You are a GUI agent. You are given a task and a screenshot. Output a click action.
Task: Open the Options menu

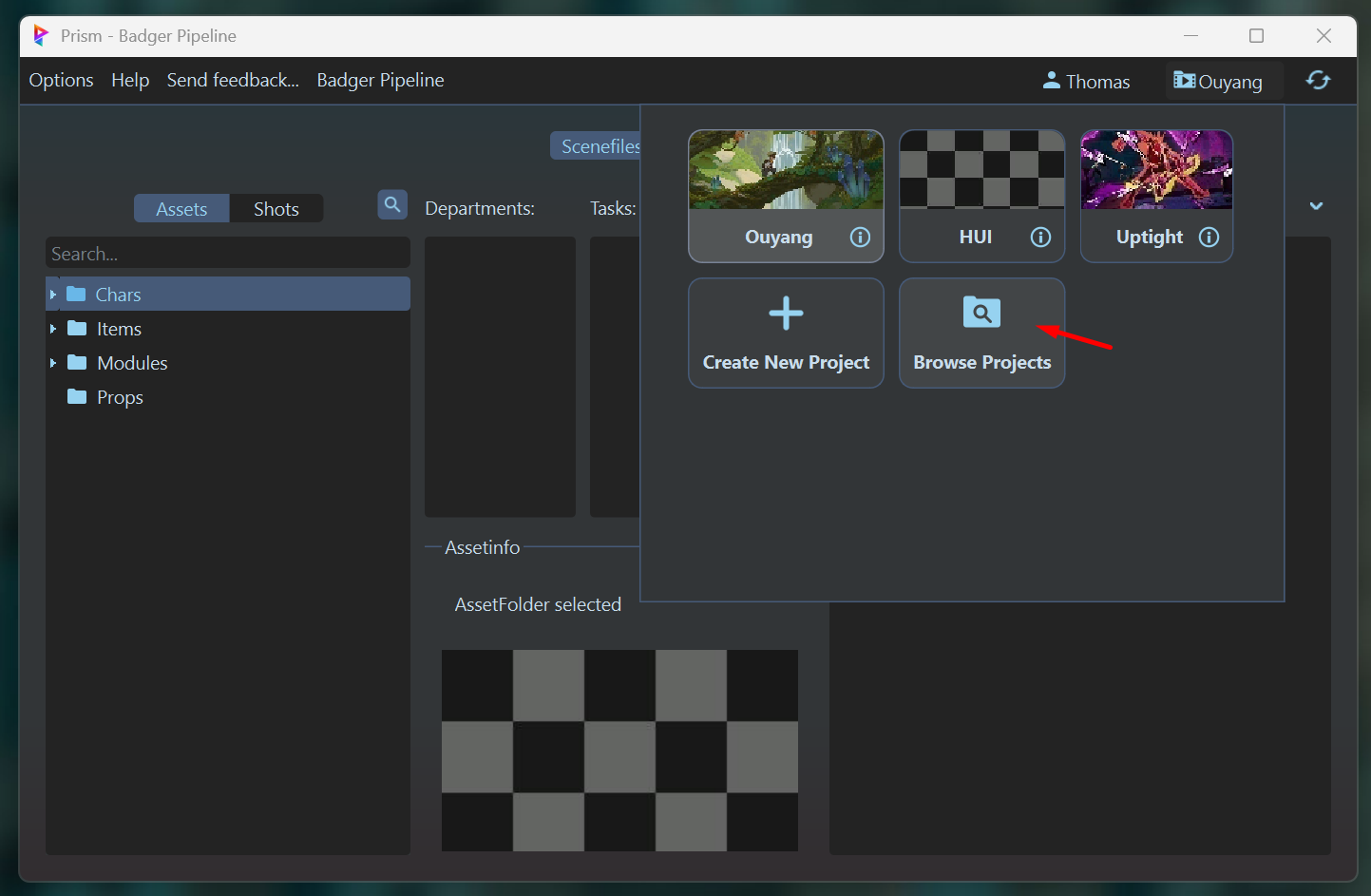(x=62, y=81)
